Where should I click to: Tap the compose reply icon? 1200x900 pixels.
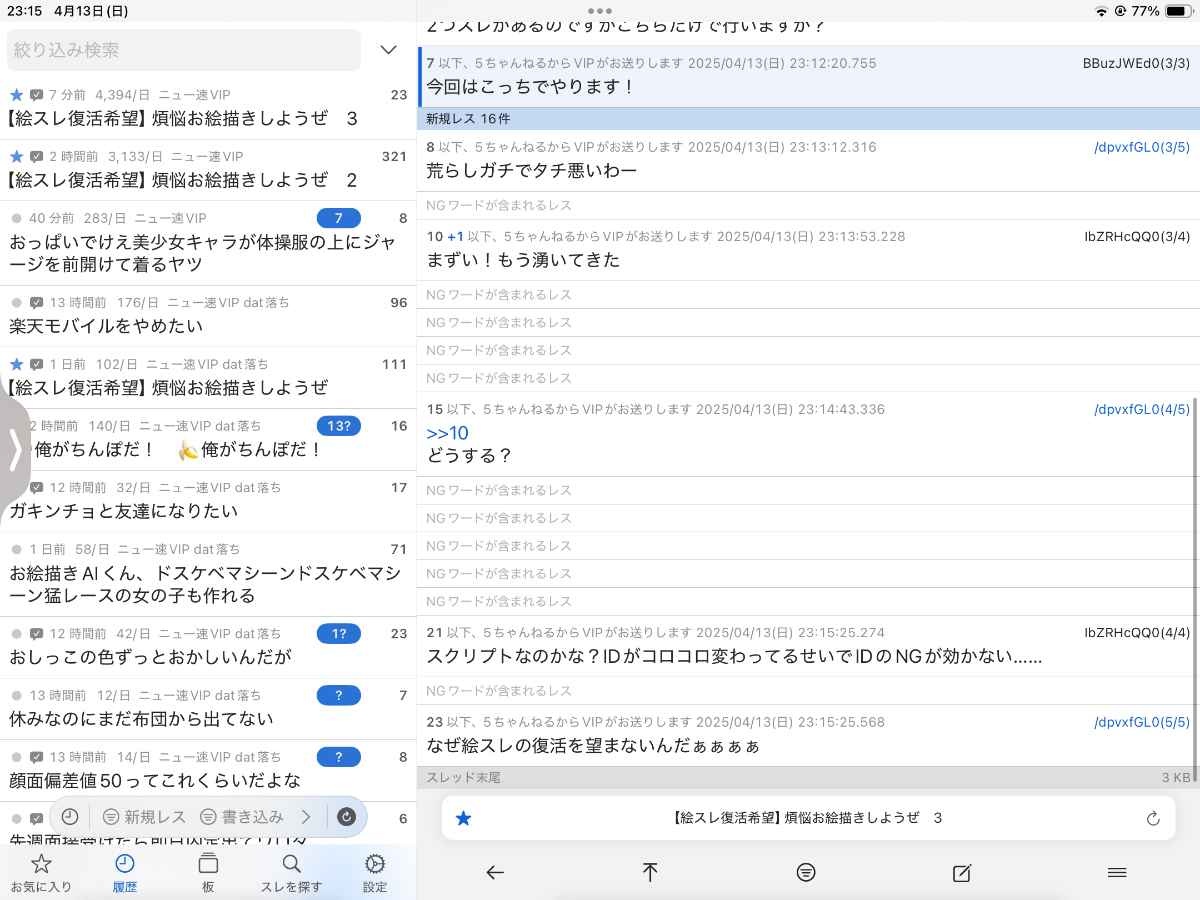[x=962, y=873]
